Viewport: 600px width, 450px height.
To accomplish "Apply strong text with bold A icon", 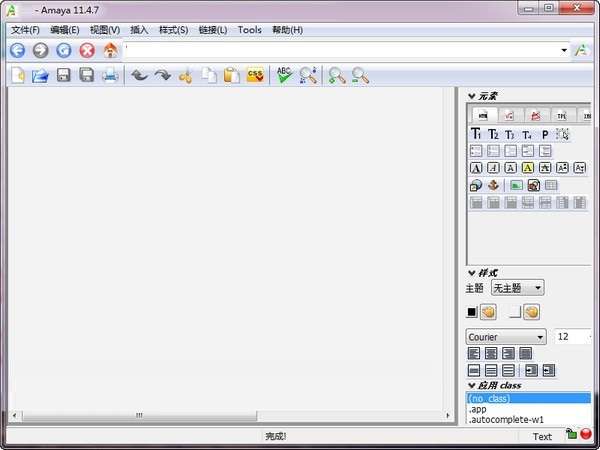I will [x=476, y=168].
